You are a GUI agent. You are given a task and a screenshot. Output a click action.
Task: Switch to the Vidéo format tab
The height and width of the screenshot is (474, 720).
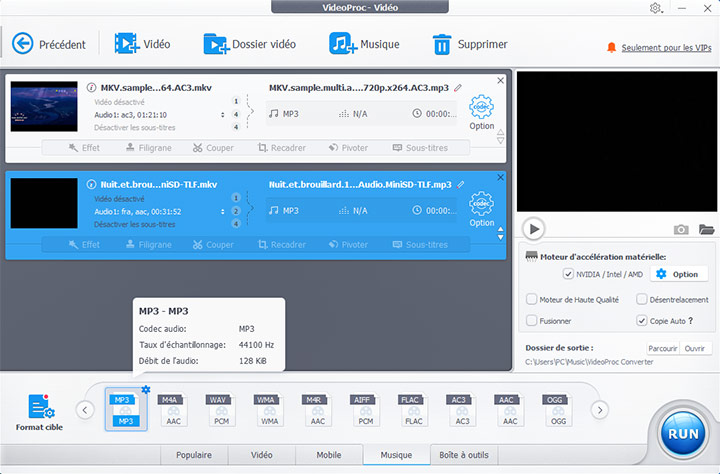(262, 455)
